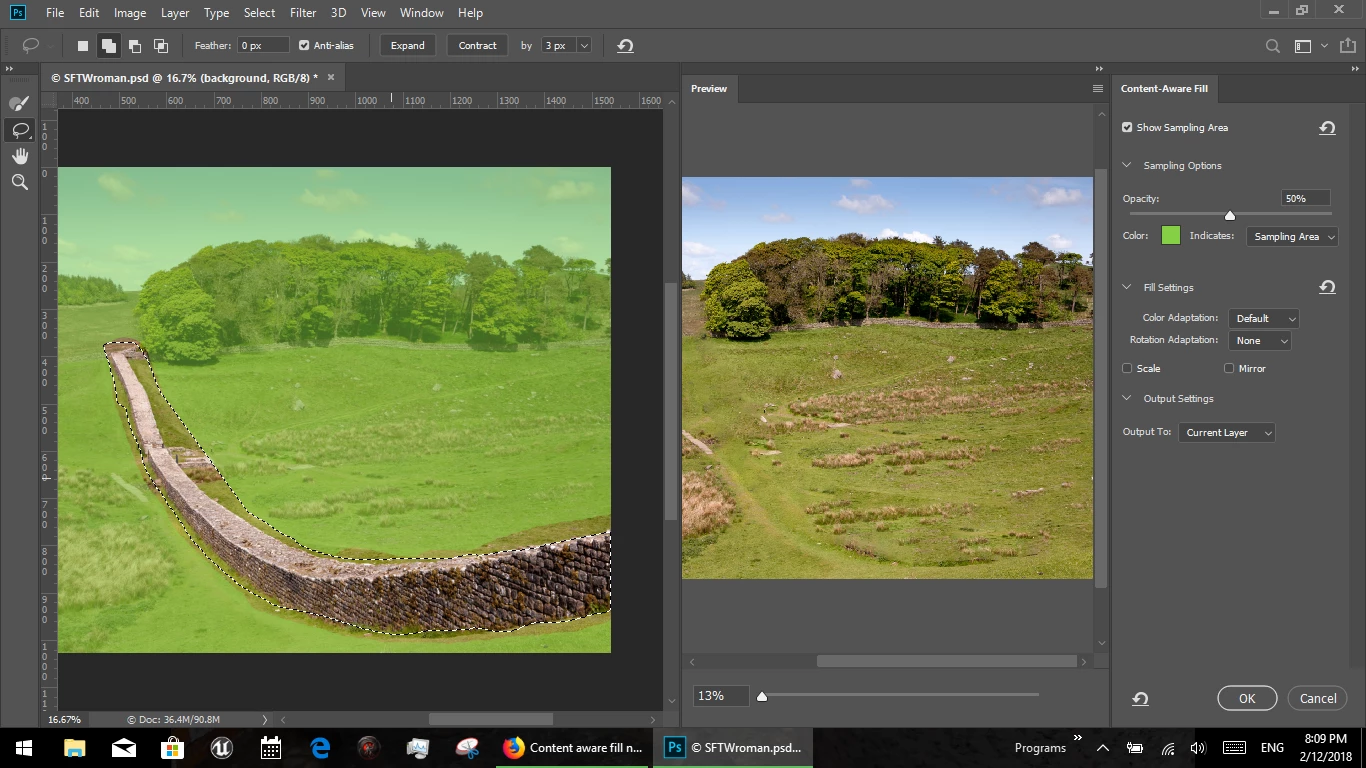Screen dimensions: 1366x768
Task: Open Microsoft Store from taskbar
Action: coord(172,748)
